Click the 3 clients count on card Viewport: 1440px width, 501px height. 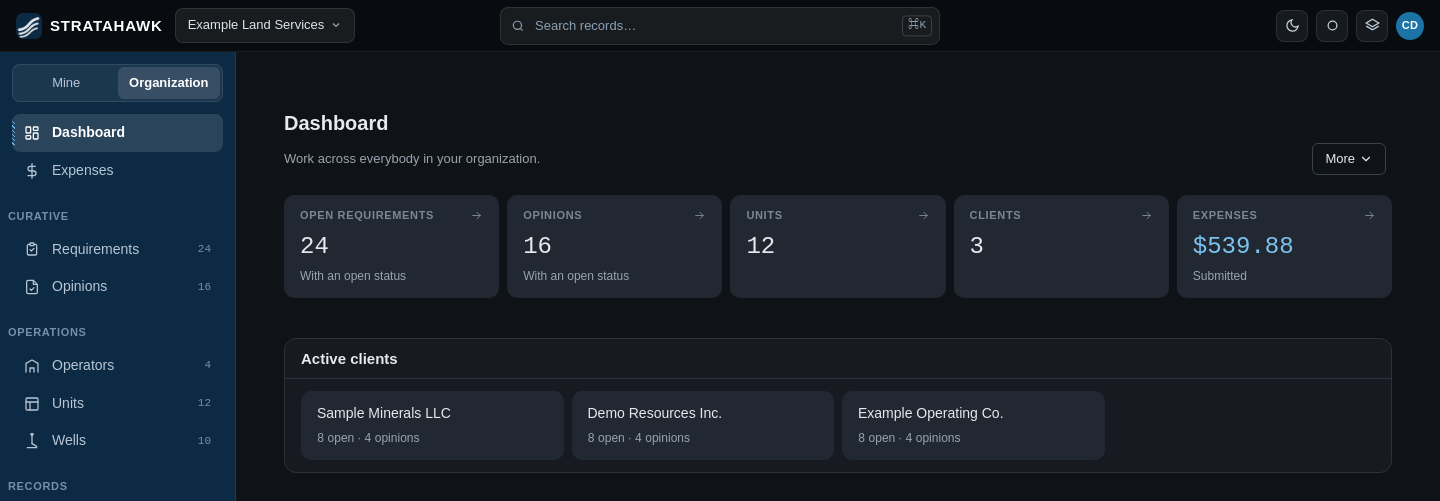[x=977, y=246]
